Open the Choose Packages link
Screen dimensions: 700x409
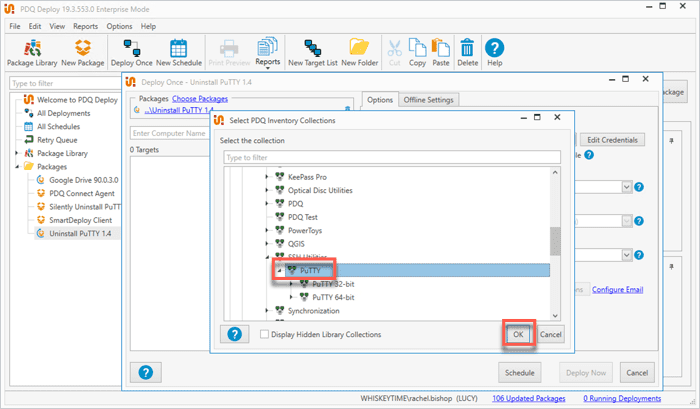pyautogui.click(x=200, y=99)
